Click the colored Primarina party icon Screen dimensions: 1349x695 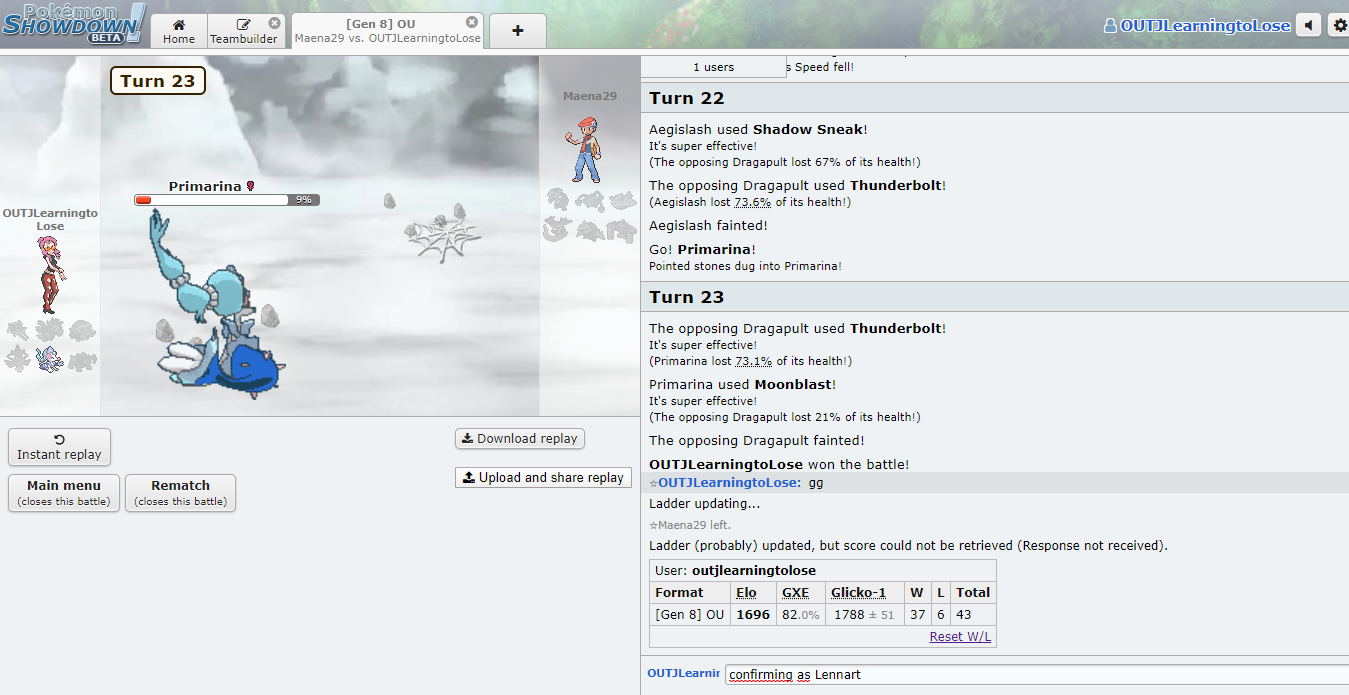pyautogui.click(x=50, y=358)
